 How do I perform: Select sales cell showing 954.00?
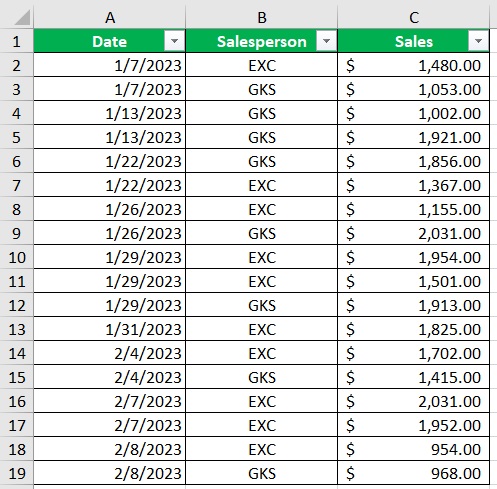click(x=414, y=449)
